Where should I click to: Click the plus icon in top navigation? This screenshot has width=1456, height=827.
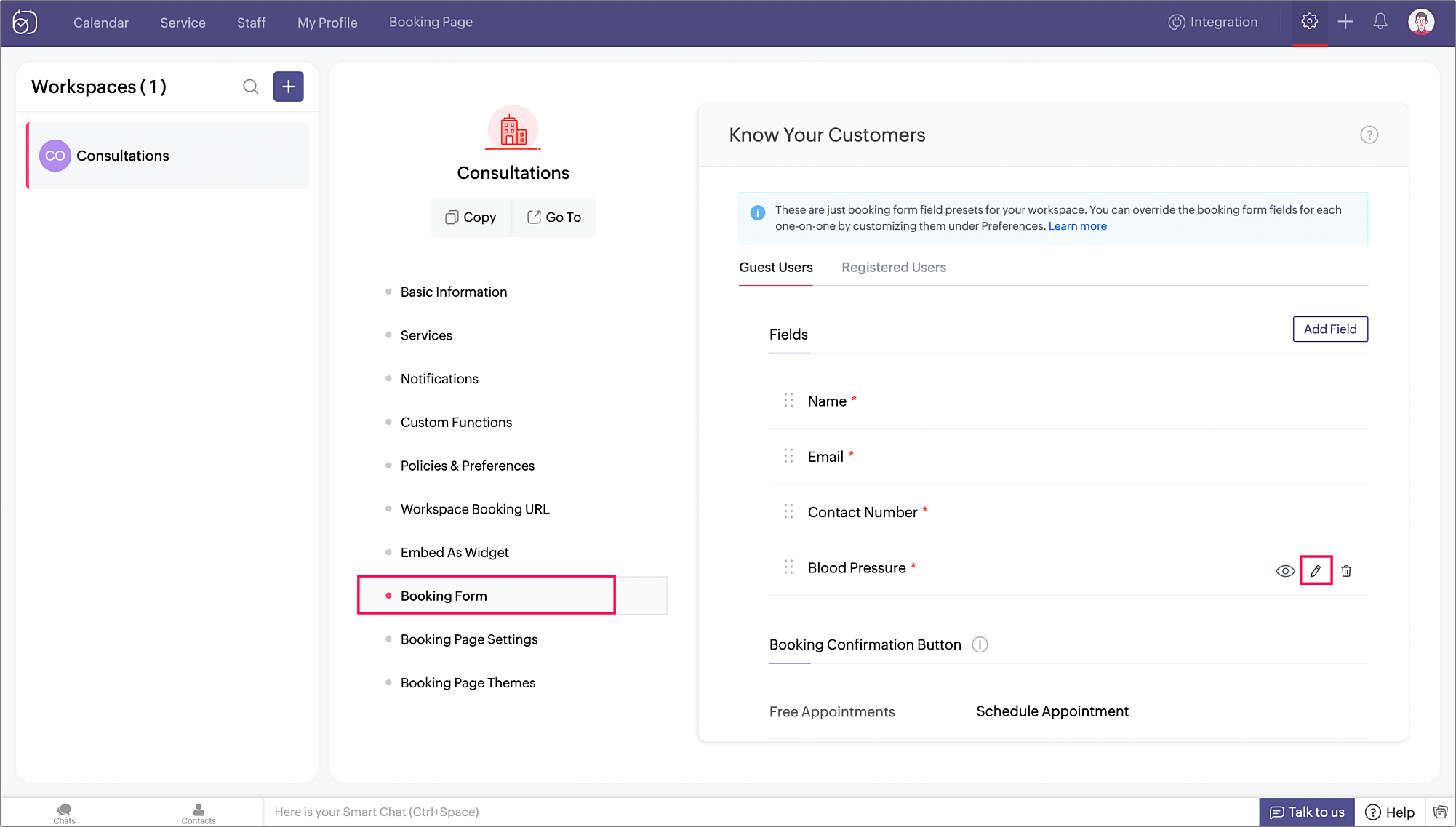(x=1345, y=22)
